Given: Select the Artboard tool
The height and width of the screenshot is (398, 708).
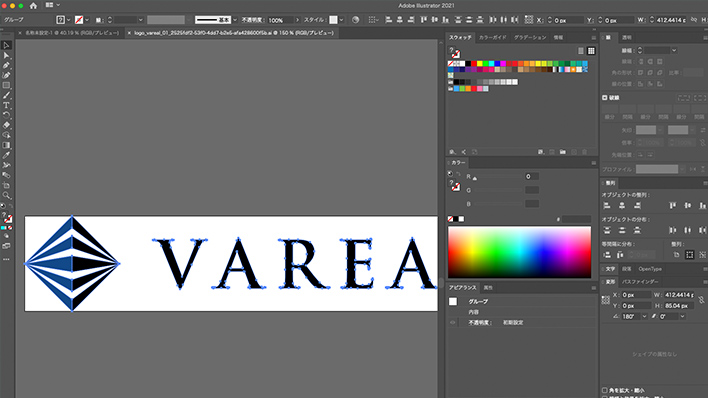Looking at the screenshot, I should pyautogui.click(x=6, y=186).
